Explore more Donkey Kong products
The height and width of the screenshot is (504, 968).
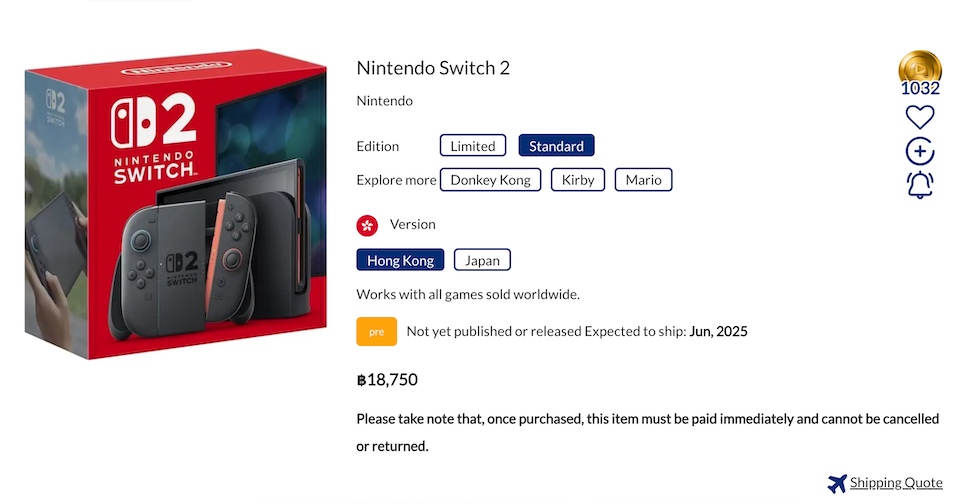click(x=492, y=180)
